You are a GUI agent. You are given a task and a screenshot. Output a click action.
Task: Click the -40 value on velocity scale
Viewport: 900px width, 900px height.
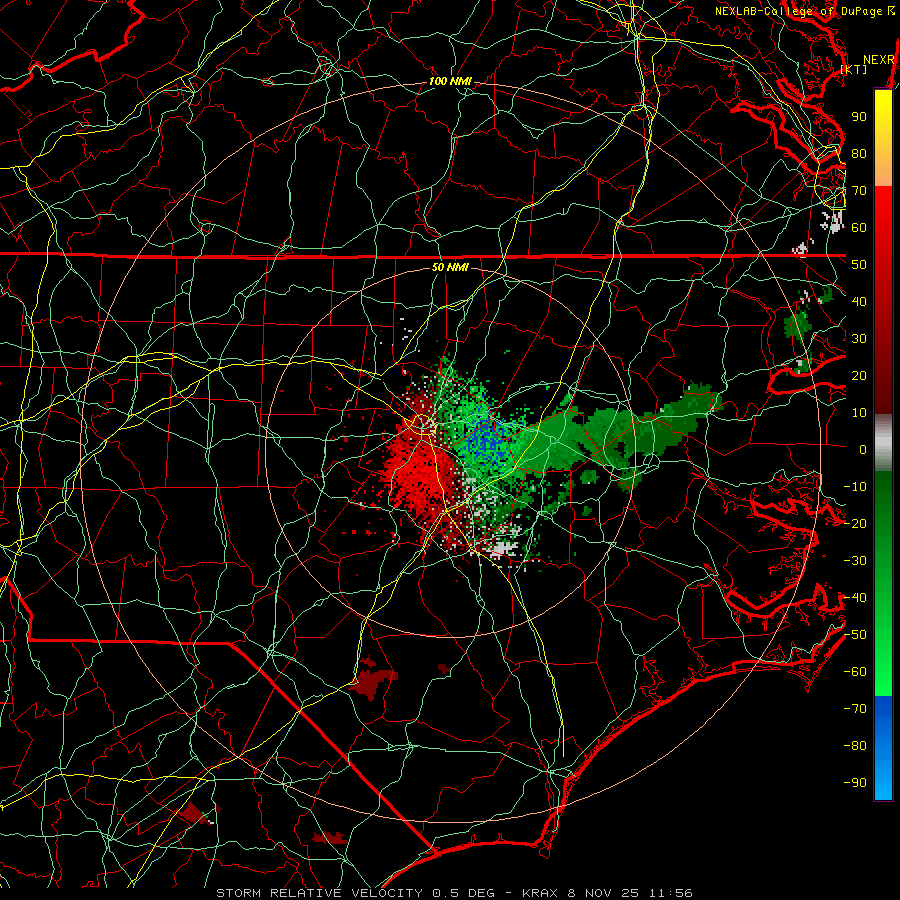point(855,598)
